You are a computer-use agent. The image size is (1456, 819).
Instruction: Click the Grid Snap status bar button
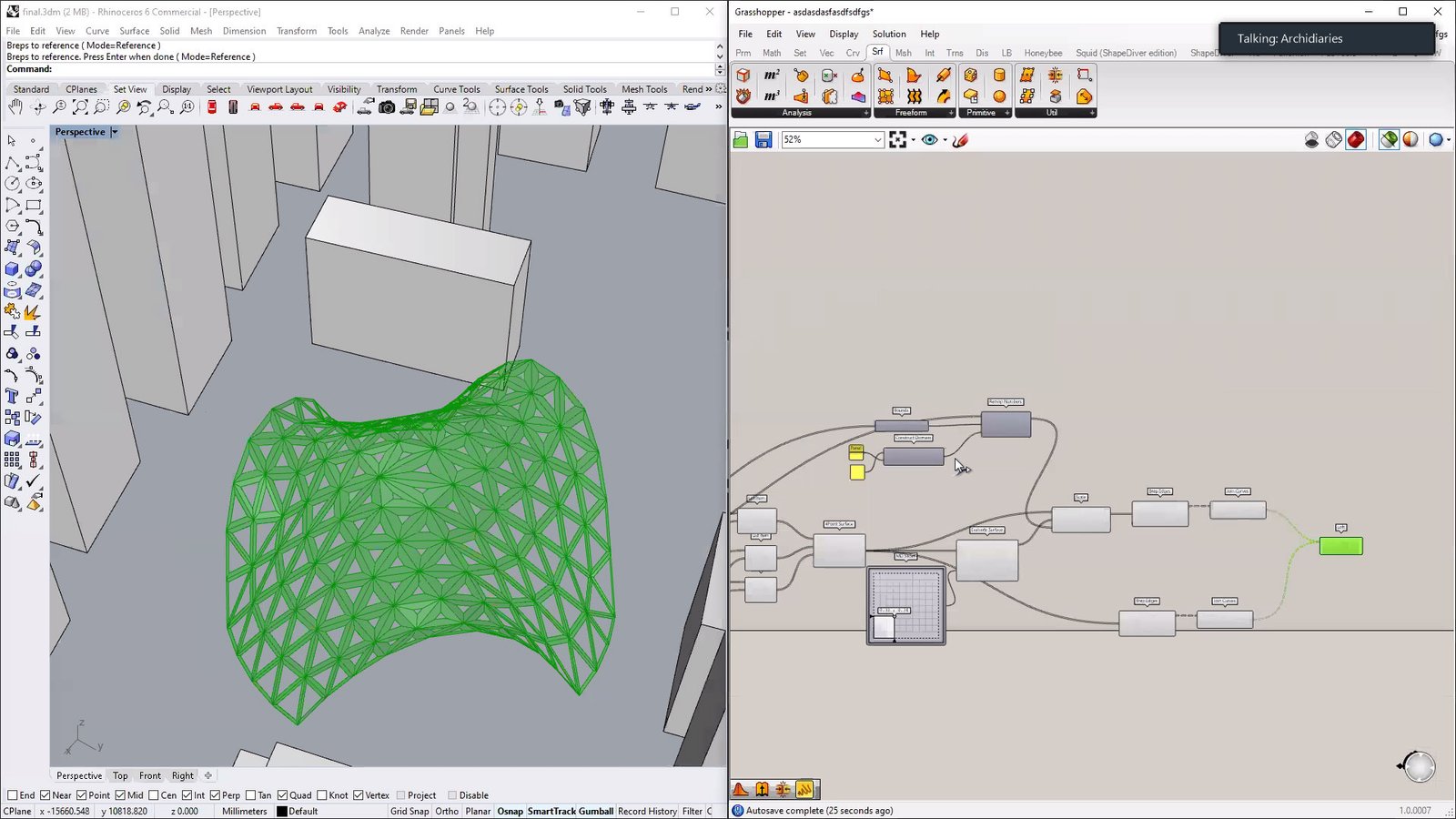click(409, 811)
